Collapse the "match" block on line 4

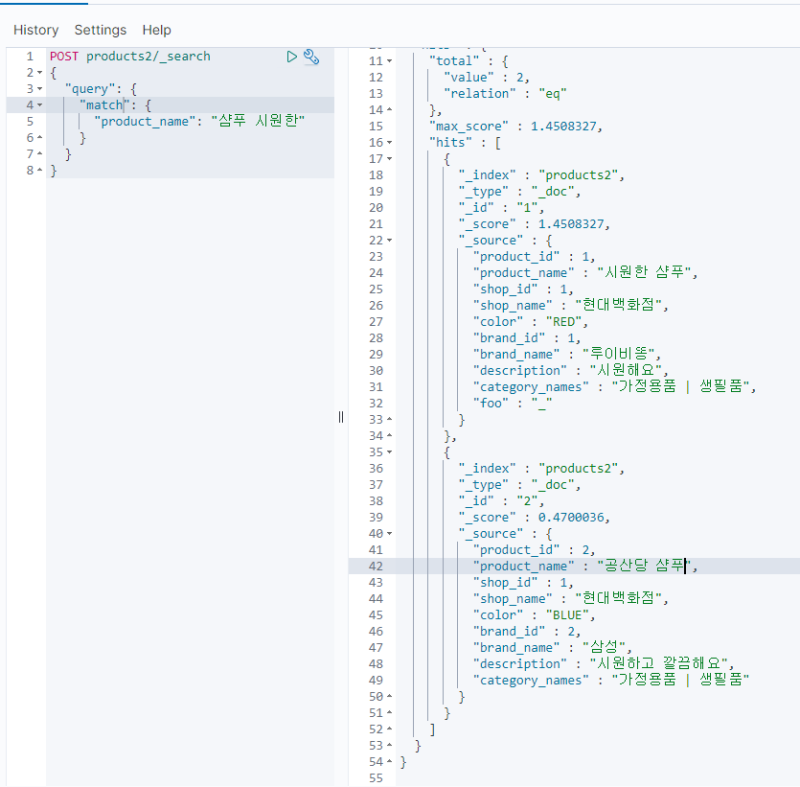click(x=39, y=105)
